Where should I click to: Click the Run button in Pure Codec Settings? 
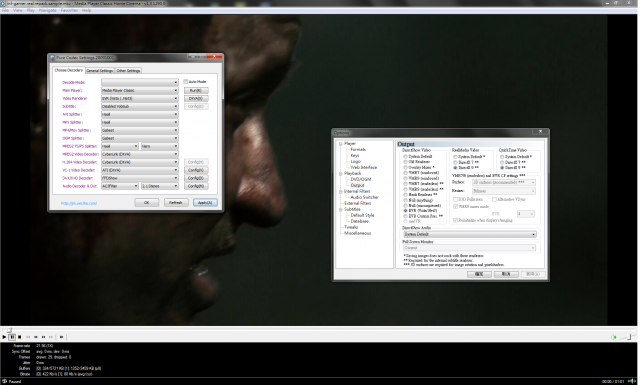click(196, 90)
